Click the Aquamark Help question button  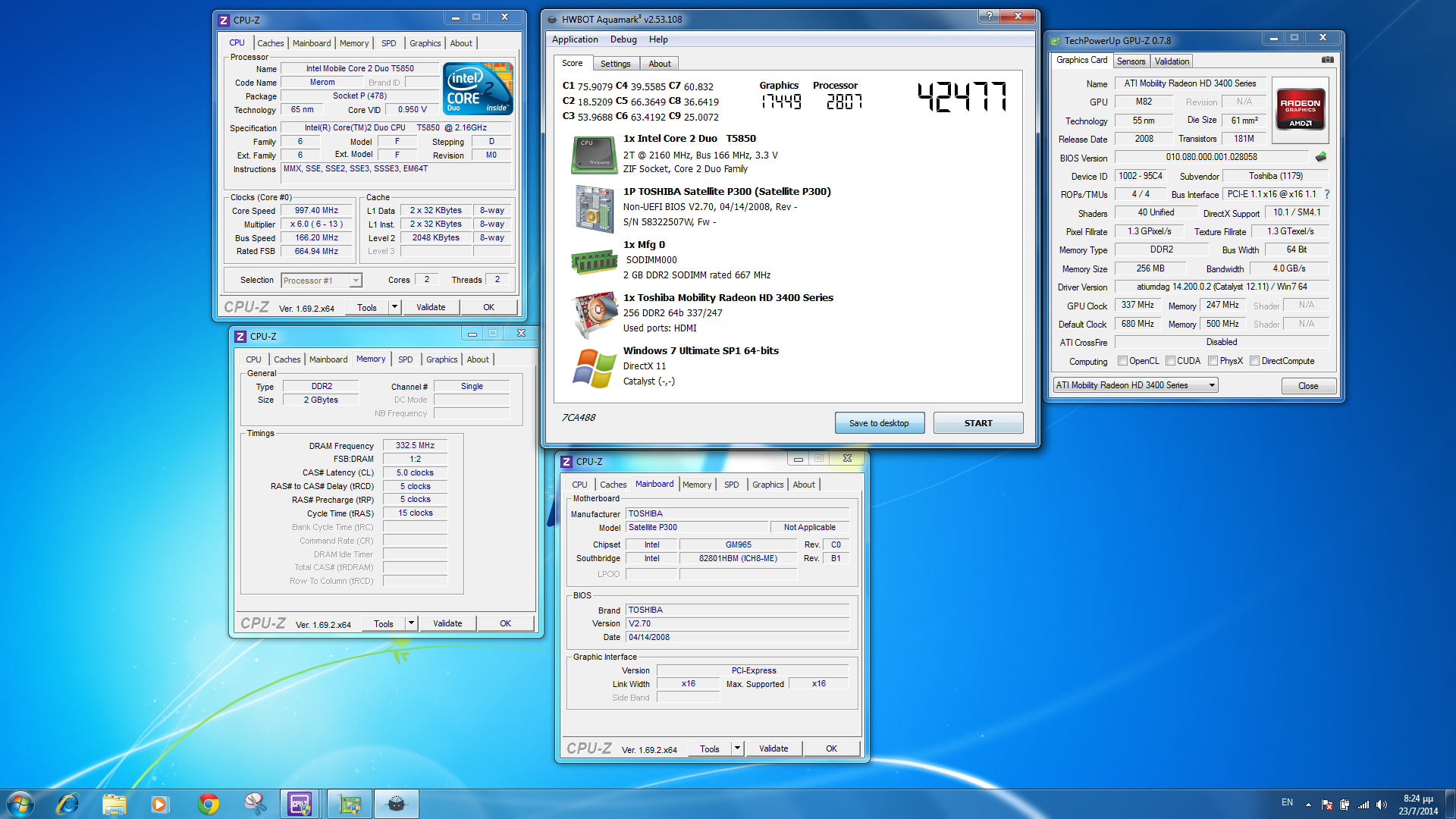tap(988, 16)
